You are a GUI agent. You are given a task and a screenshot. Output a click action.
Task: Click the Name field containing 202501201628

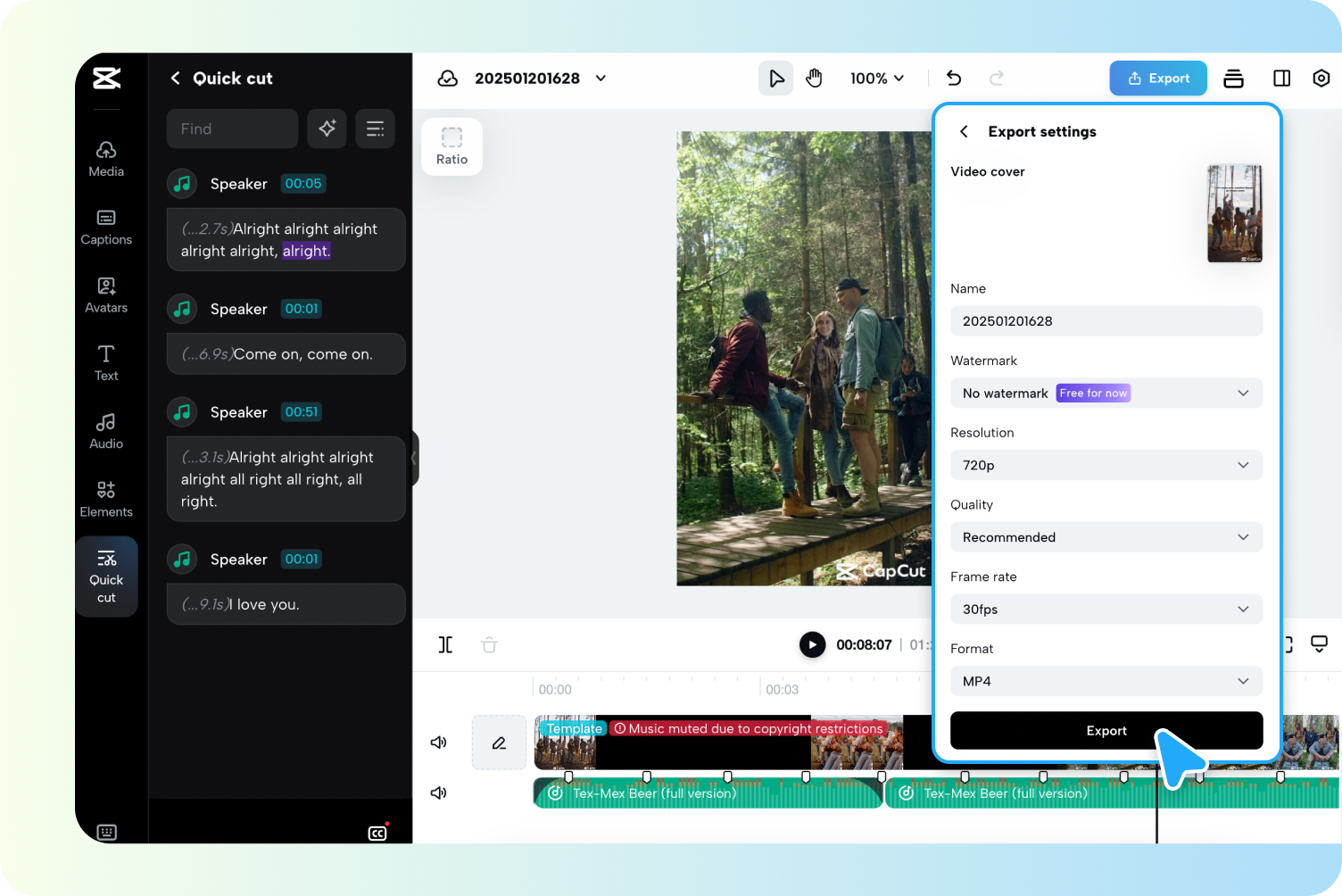1106,321
